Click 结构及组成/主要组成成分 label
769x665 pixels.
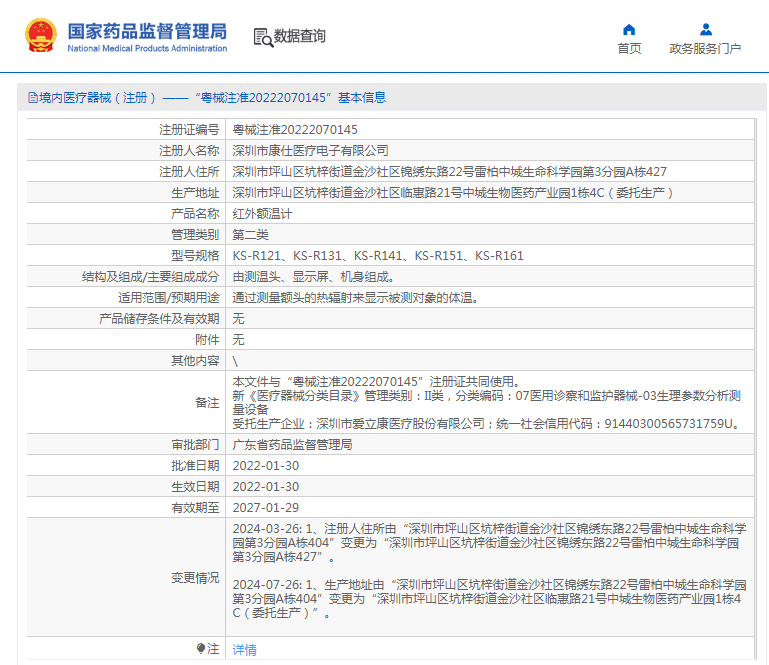pyautogui.click(x=151, y=277)
